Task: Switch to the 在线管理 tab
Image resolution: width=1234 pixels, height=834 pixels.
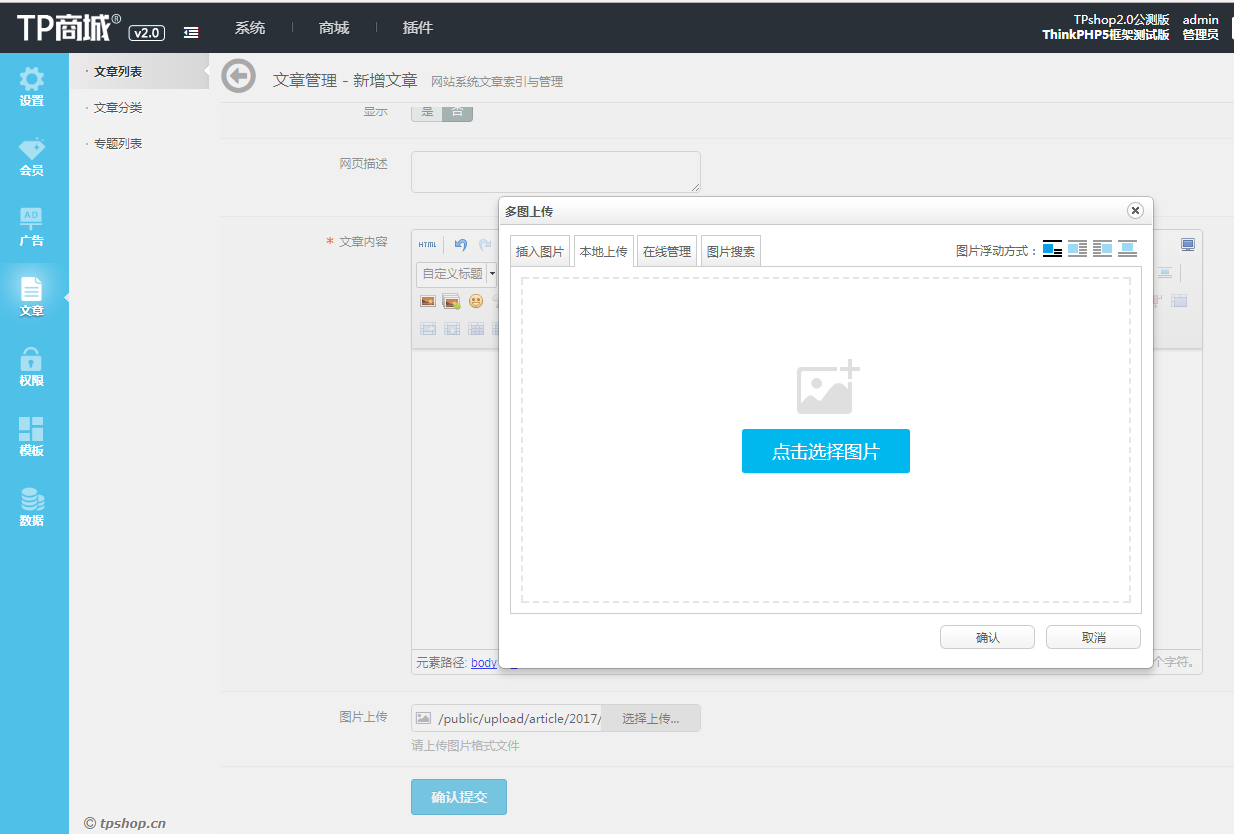Action: pyautogui.click(x=667, y=252)
